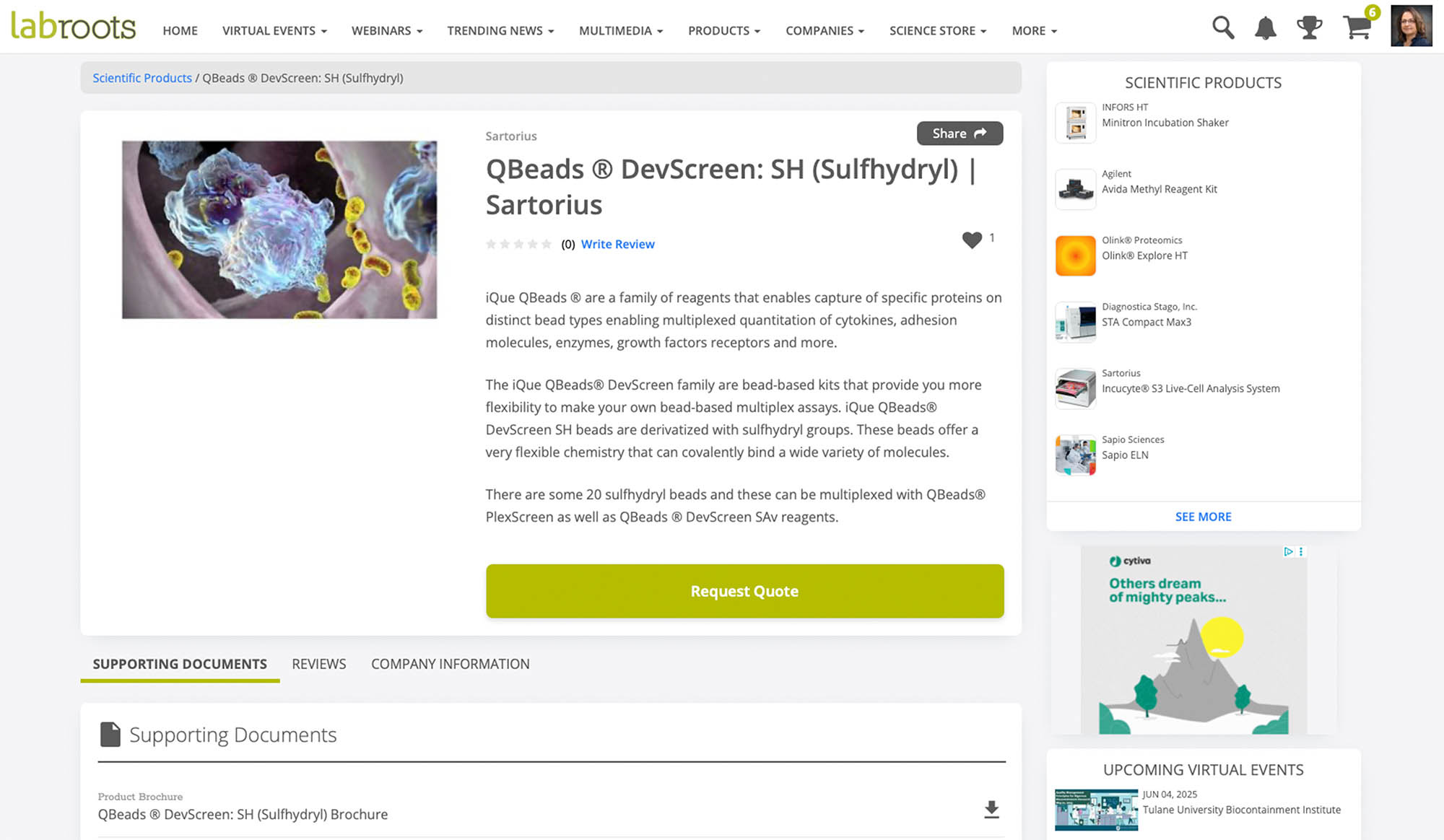Click the Share button

960,134
